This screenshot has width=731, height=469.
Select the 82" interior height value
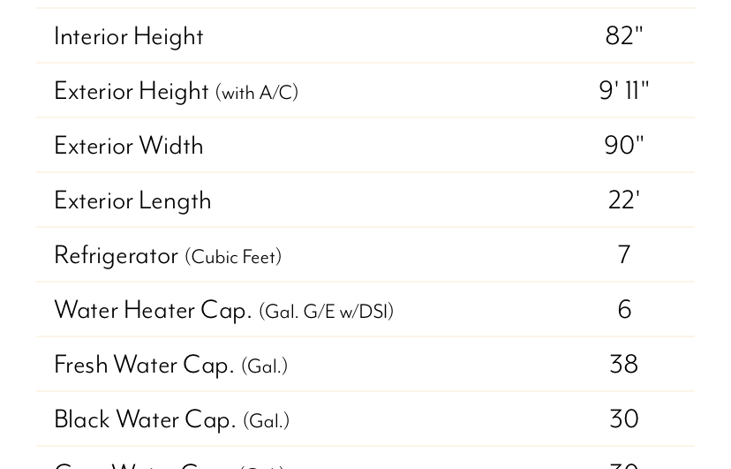(624, 35)
